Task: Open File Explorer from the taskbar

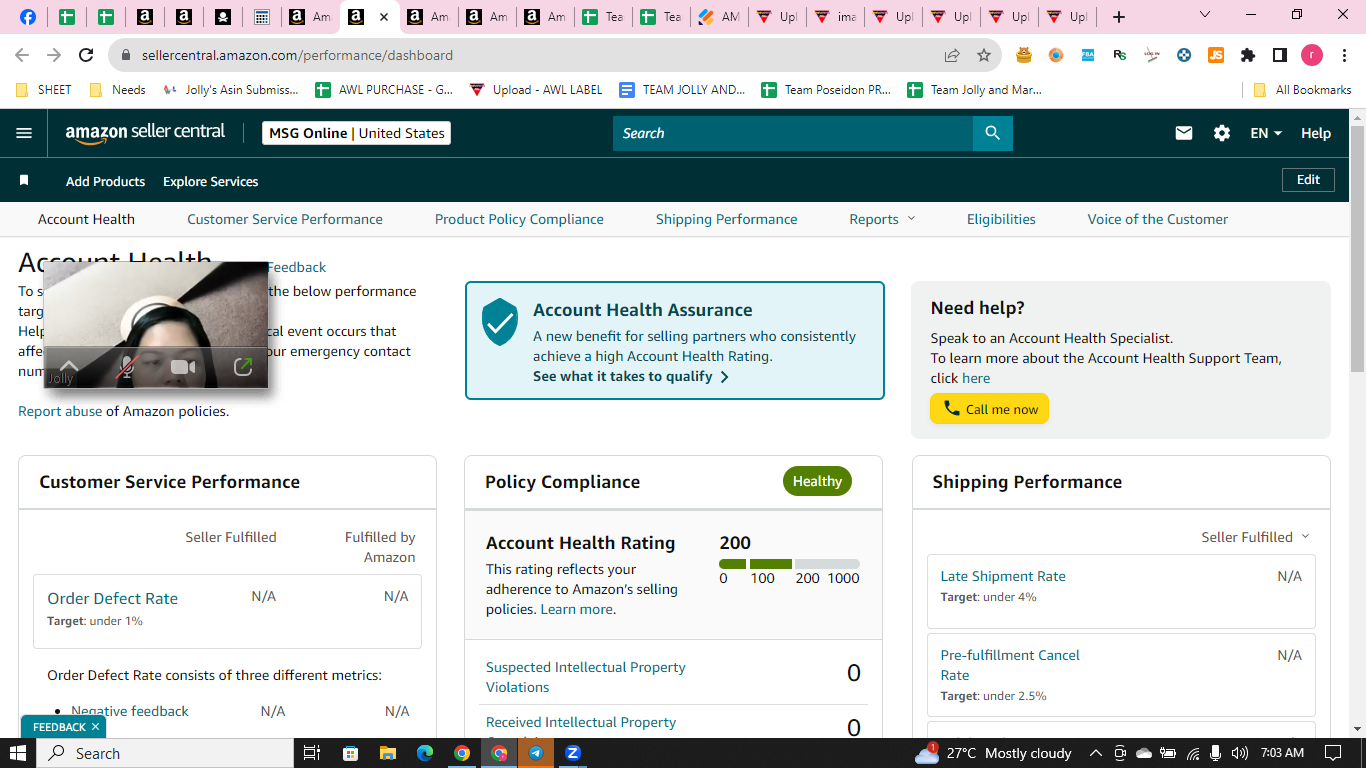Action: click(387, 753)
